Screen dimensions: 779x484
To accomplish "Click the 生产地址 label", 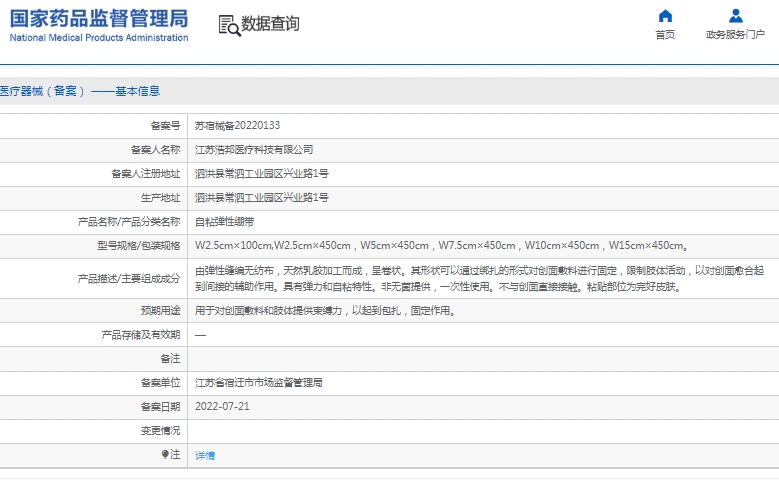I will coord(160,197).
